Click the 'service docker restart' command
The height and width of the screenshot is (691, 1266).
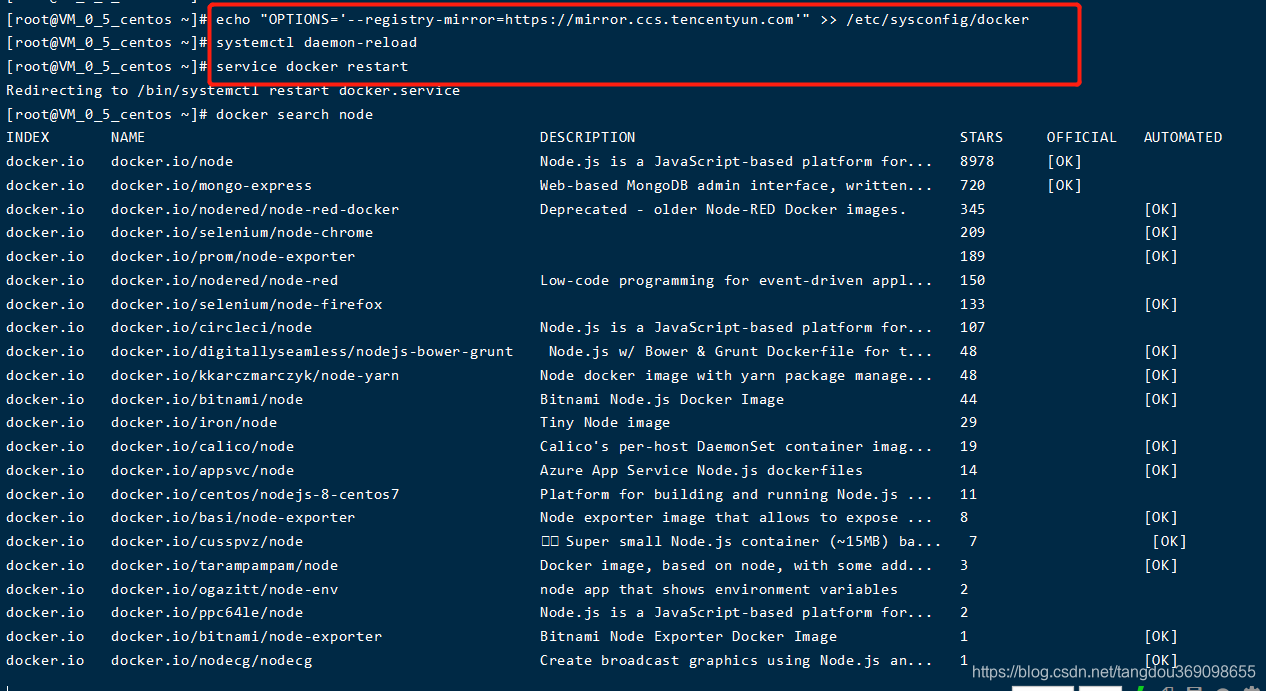312,67
